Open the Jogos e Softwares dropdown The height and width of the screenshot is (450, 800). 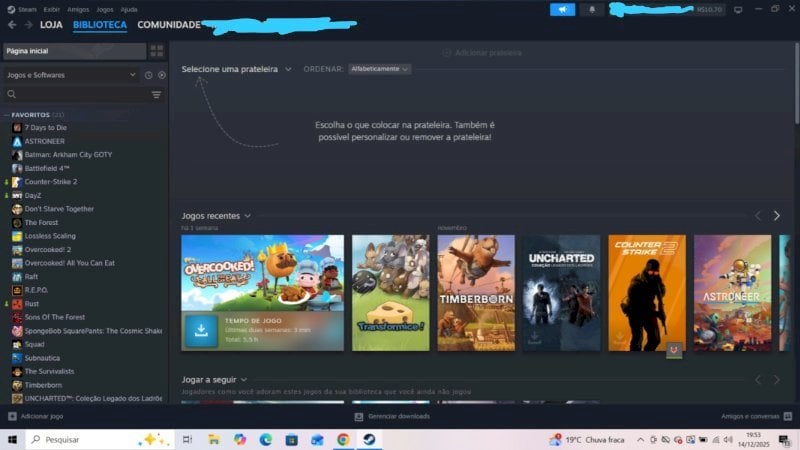(x=70, y=75)
